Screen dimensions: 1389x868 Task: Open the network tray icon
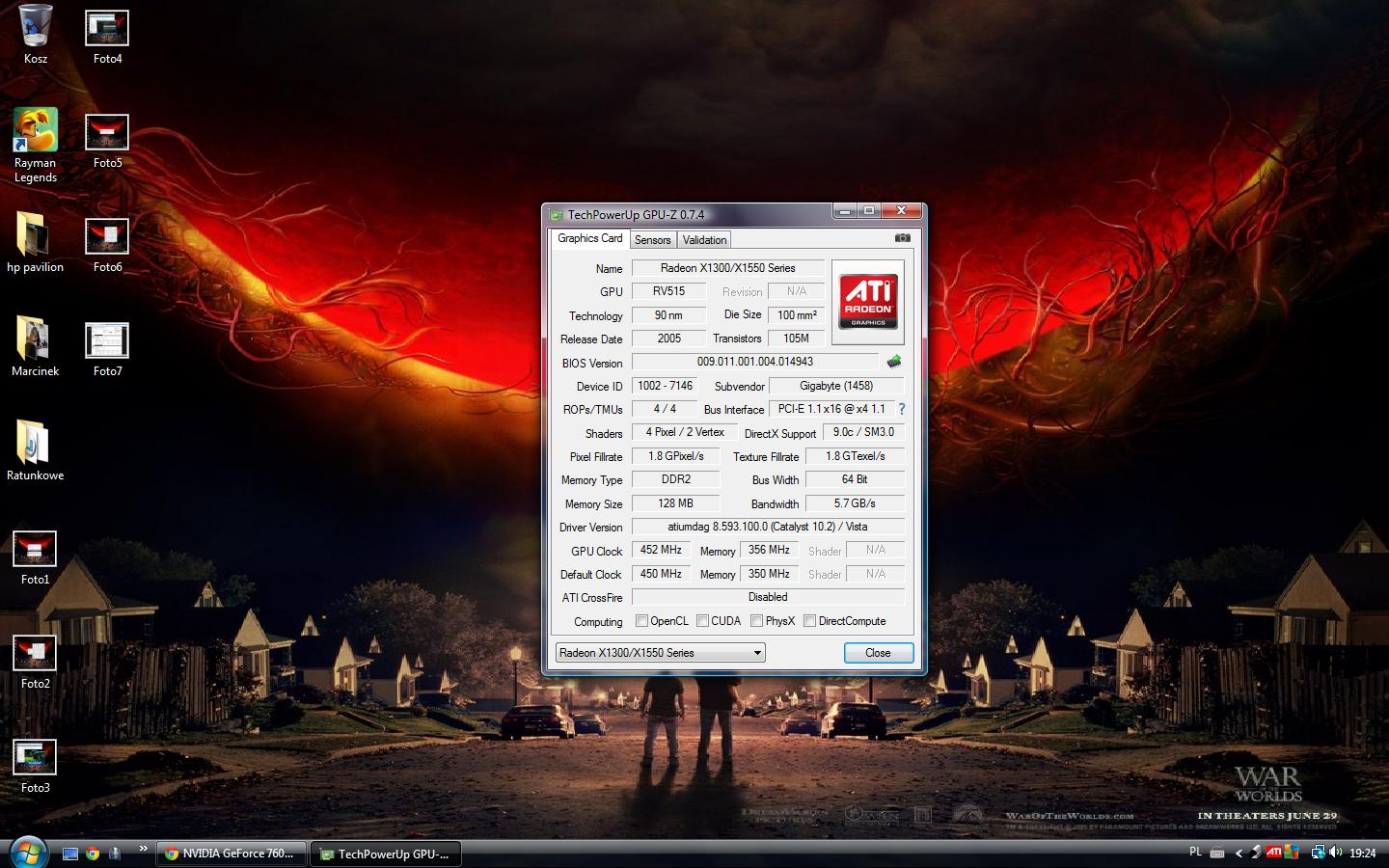point(1318,853)
